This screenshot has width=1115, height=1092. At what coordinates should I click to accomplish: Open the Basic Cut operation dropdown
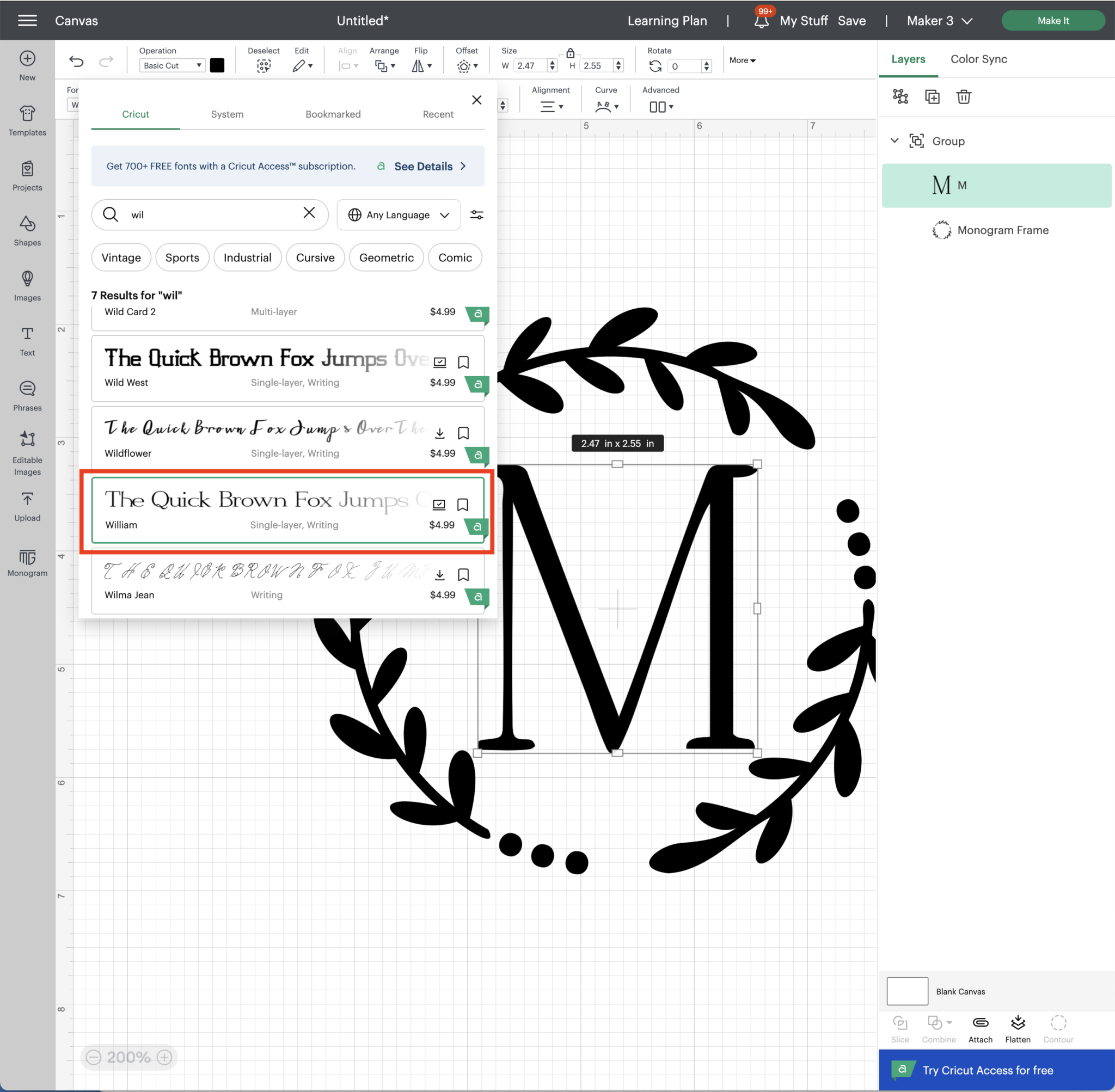click(171, 65)
